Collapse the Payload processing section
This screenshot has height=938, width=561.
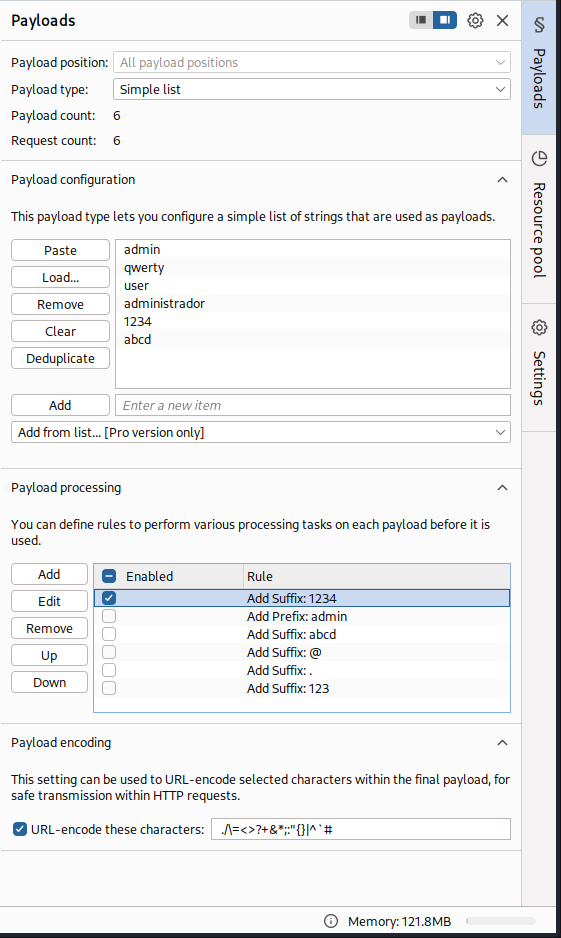click(x=502, y=488)
